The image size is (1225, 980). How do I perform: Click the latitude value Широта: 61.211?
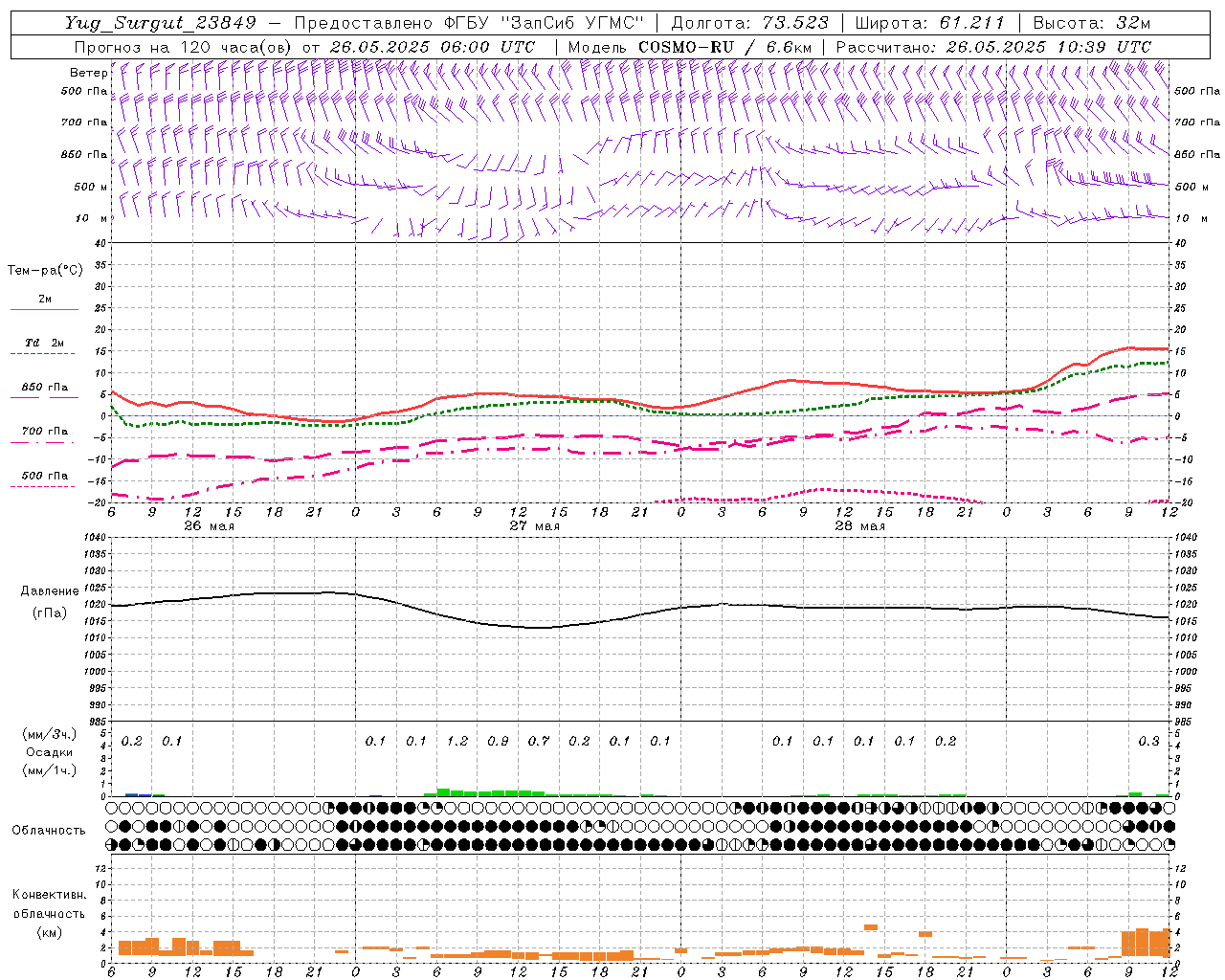pos(929,23)
